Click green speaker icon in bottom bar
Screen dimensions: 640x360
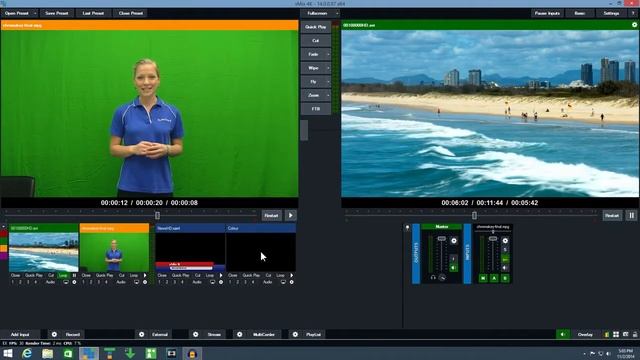563,334
